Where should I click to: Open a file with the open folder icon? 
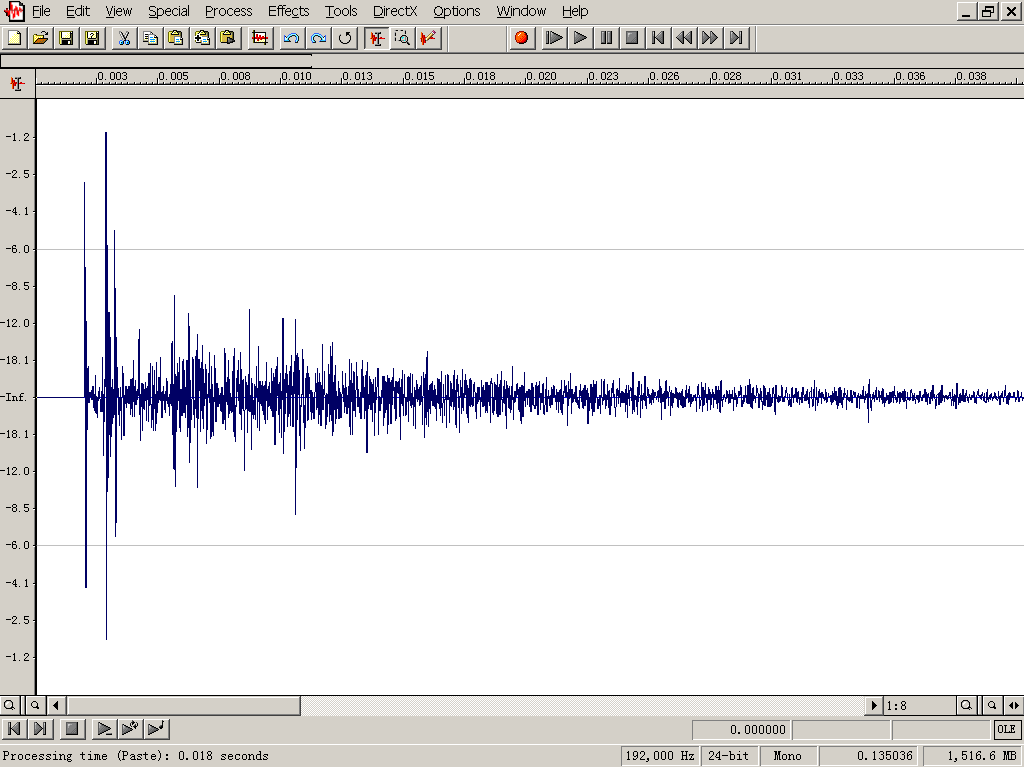click(40, 38)
